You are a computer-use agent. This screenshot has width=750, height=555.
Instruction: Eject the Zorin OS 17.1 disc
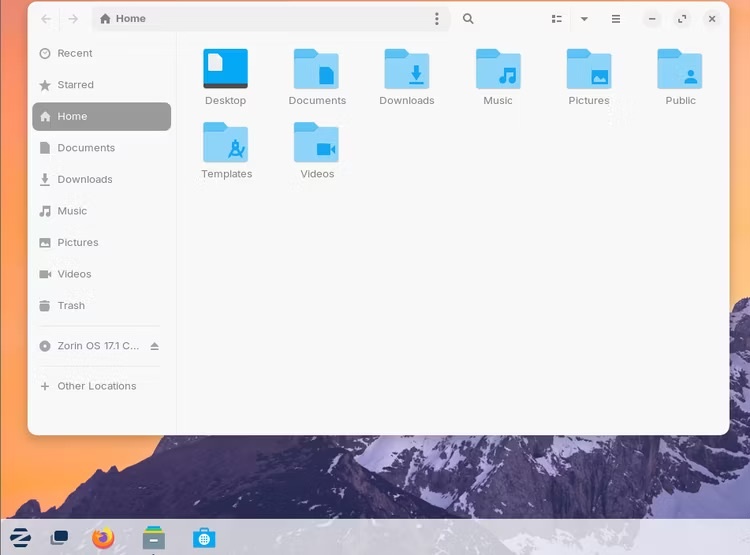(154, 346)
